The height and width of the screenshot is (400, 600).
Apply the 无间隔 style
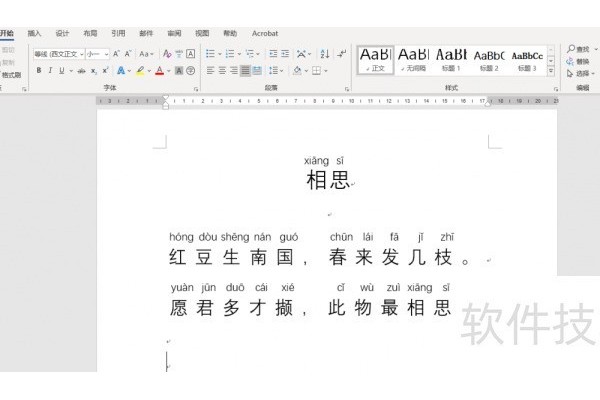click(413, 60)
